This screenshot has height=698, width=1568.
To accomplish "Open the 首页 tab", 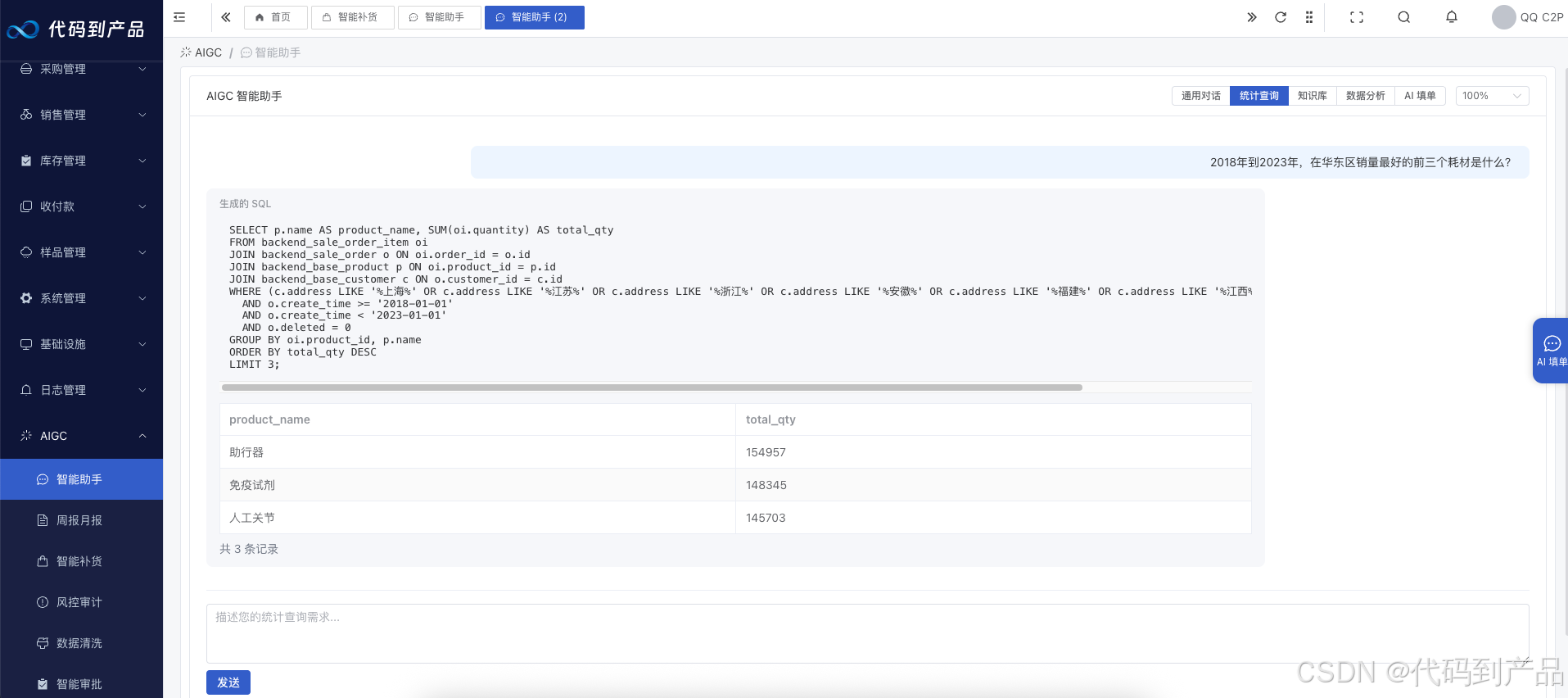I will coord(275,17).
